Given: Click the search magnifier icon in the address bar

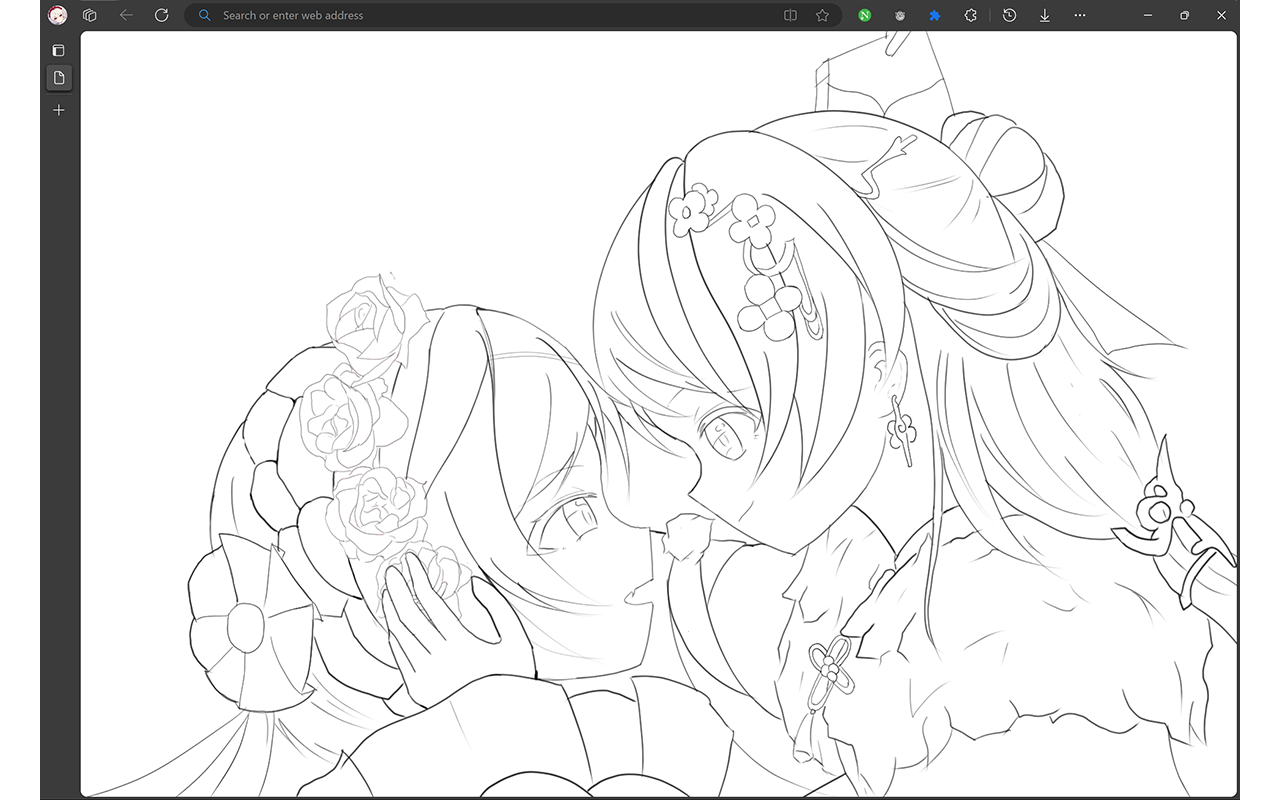Looking at the screenshot, I should point(205,15).
